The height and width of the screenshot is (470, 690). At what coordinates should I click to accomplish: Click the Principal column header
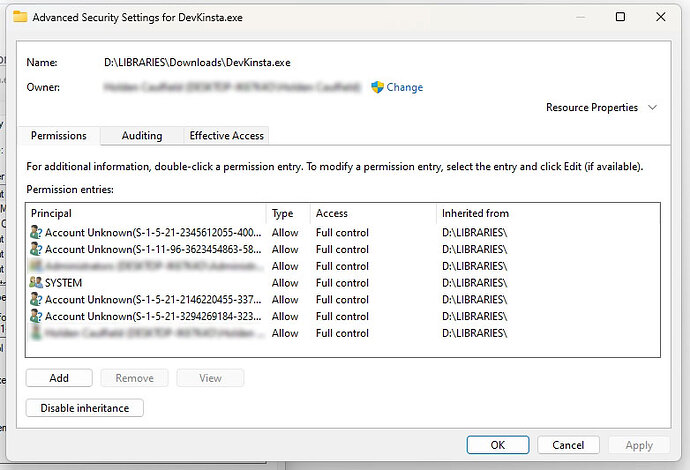pos(146,213)
